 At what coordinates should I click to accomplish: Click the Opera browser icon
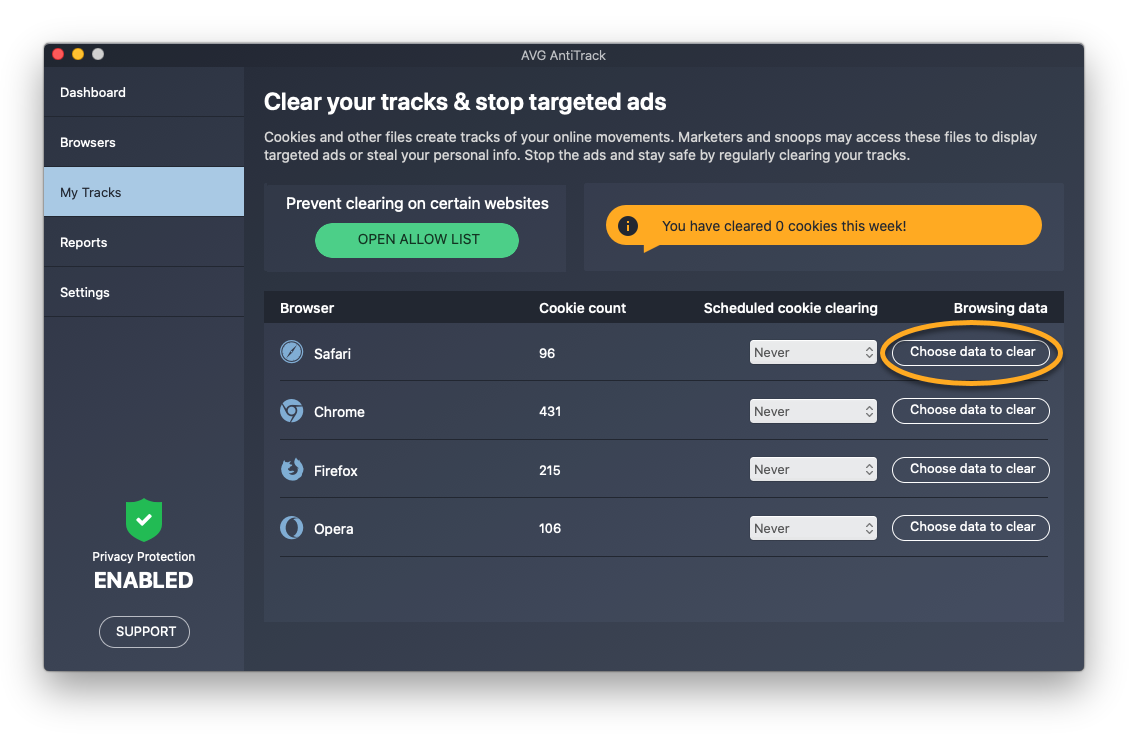[291, 528]
